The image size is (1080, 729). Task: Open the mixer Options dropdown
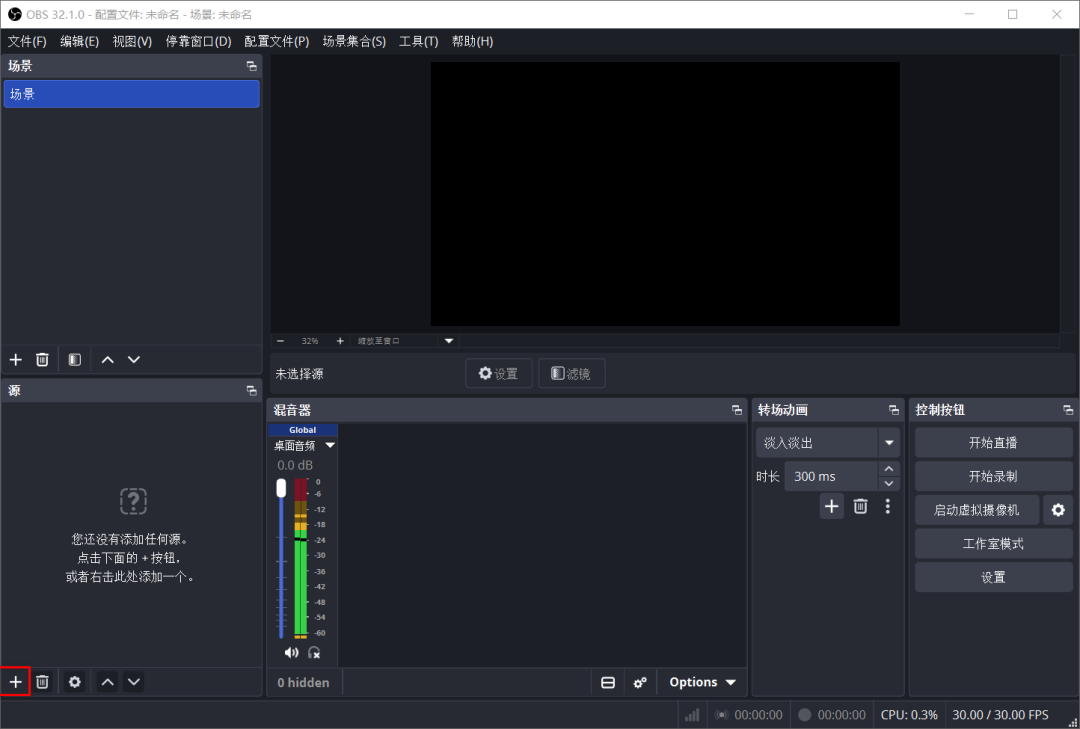click(x=702, y=682)
